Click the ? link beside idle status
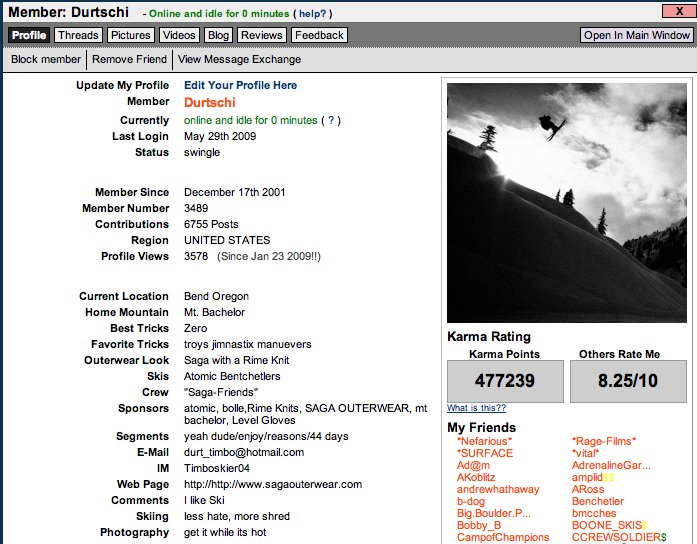 pos(331,120)
